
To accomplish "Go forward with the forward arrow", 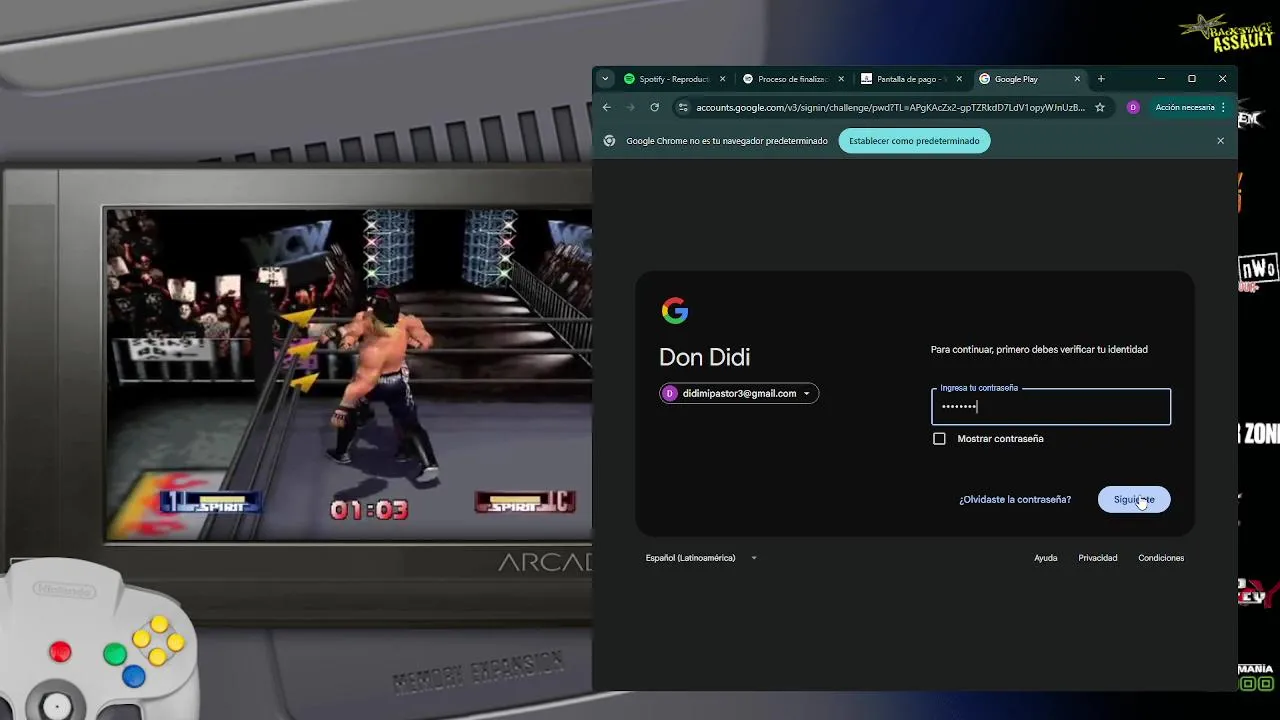I will (630, 107).
